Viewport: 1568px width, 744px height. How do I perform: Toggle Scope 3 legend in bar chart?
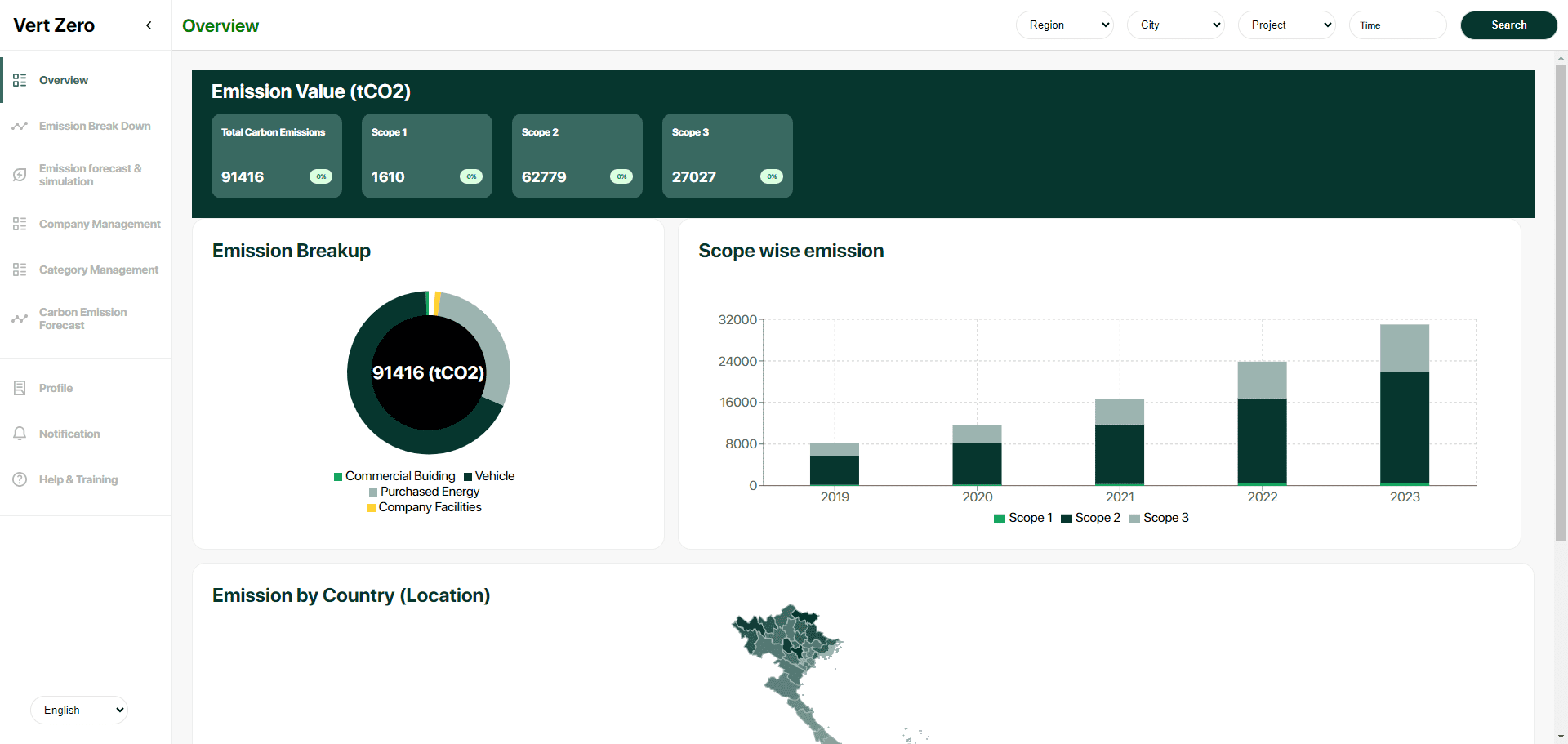(x=1159, y=518)
